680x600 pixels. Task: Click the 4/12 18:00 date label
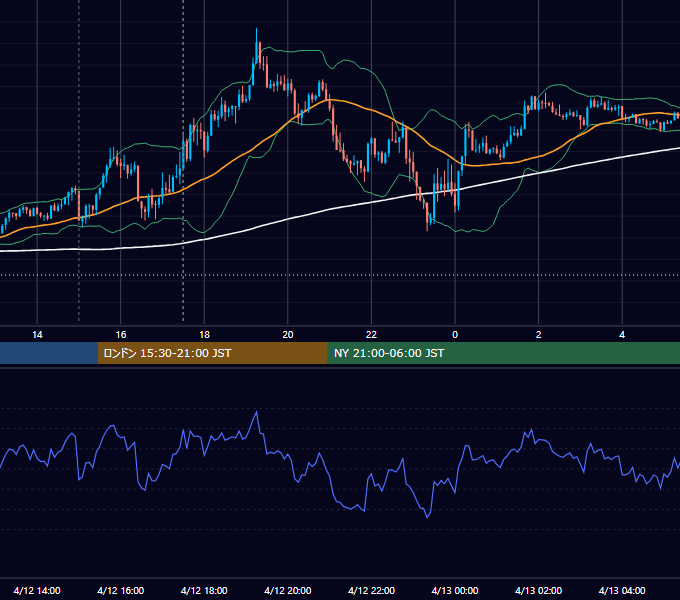pyautogui.click(x=204, y=590)
